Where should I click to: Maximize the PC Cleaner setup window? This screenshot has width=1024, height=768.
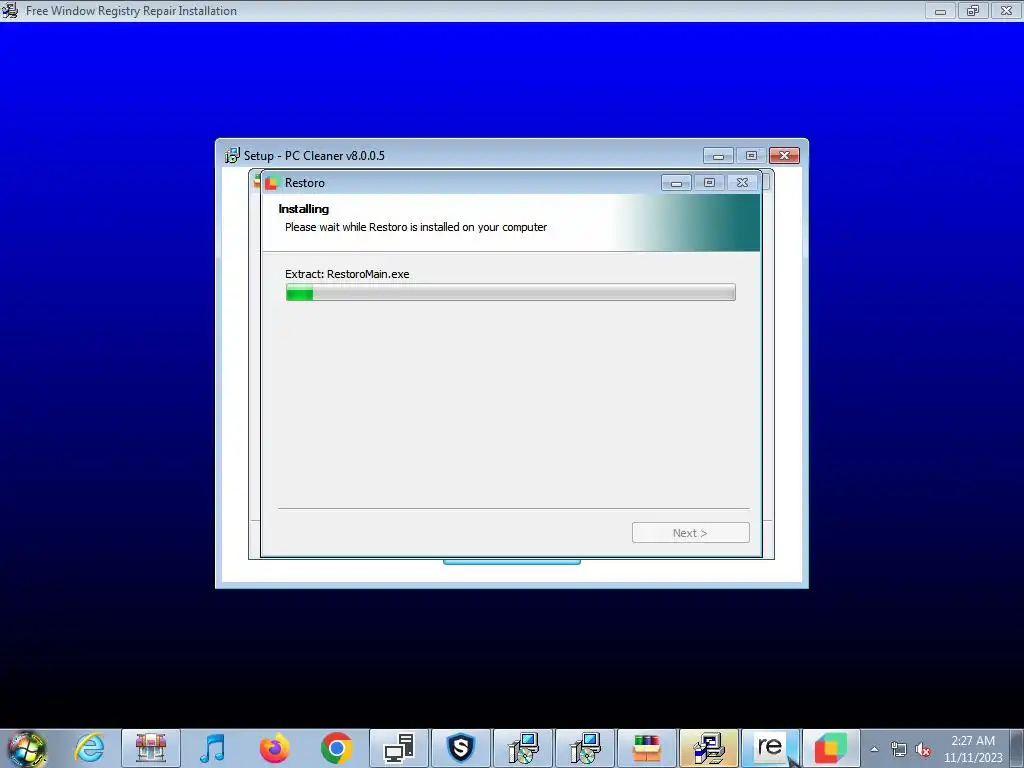point(751,155)
